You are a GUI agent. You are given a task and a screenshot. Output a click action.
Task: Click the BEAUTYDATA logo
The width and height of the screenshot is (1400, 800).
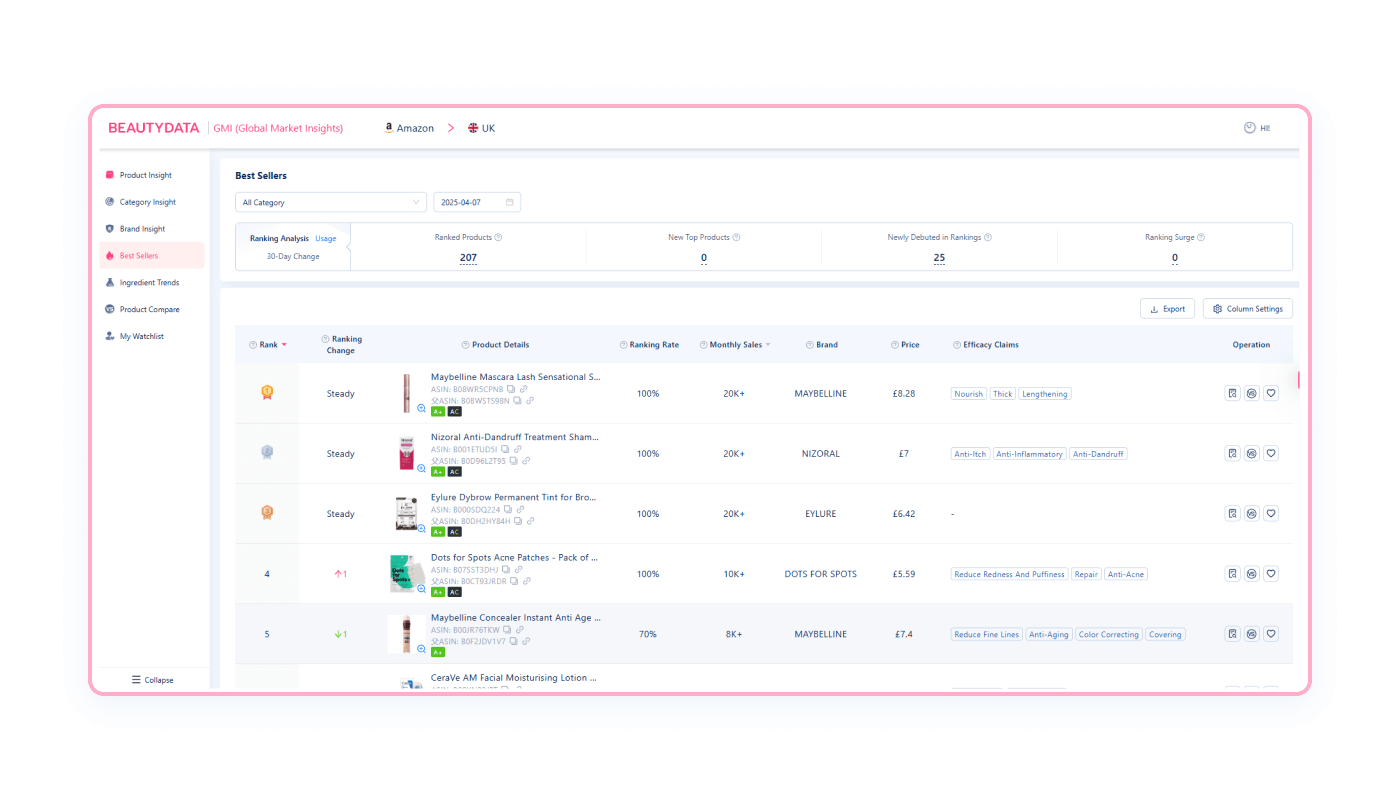pyautogui.click(x=154, y=128)
